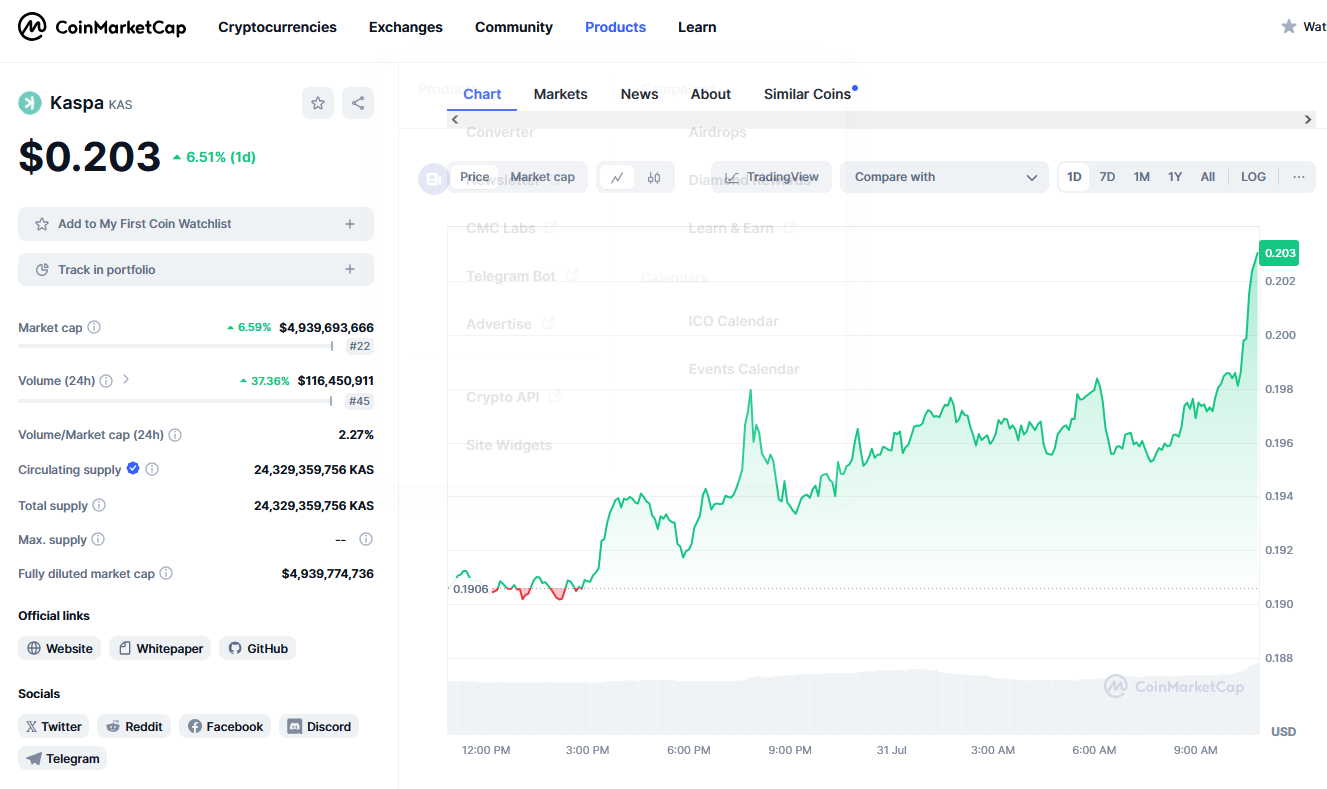Click the Max. supply info icon

(x=98, y=540)
